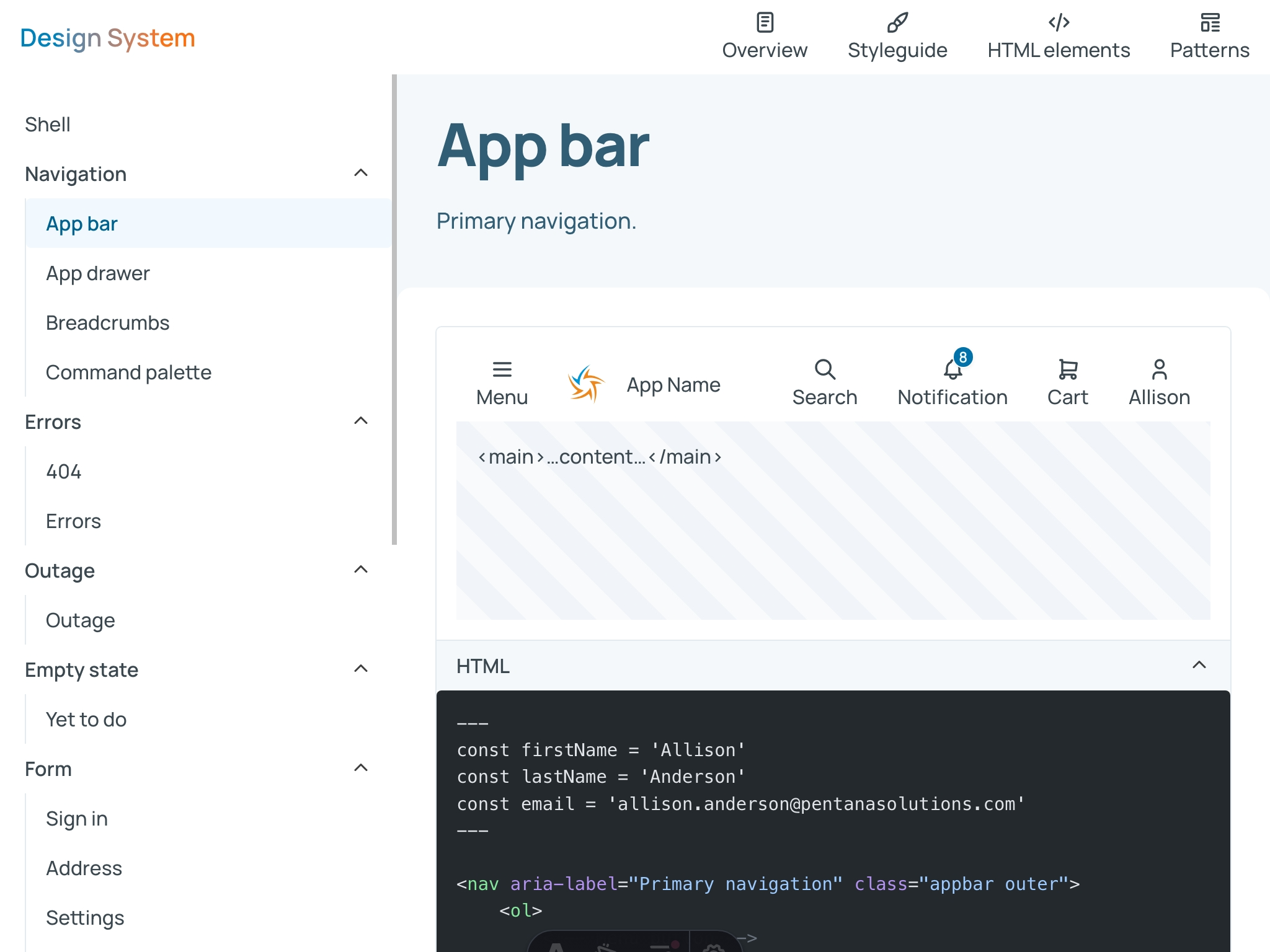Image resolution: width=1270 pixels, height=952 pixels.
Task: Open the hamburger Menu icon
Action: (x=502, y=369)
